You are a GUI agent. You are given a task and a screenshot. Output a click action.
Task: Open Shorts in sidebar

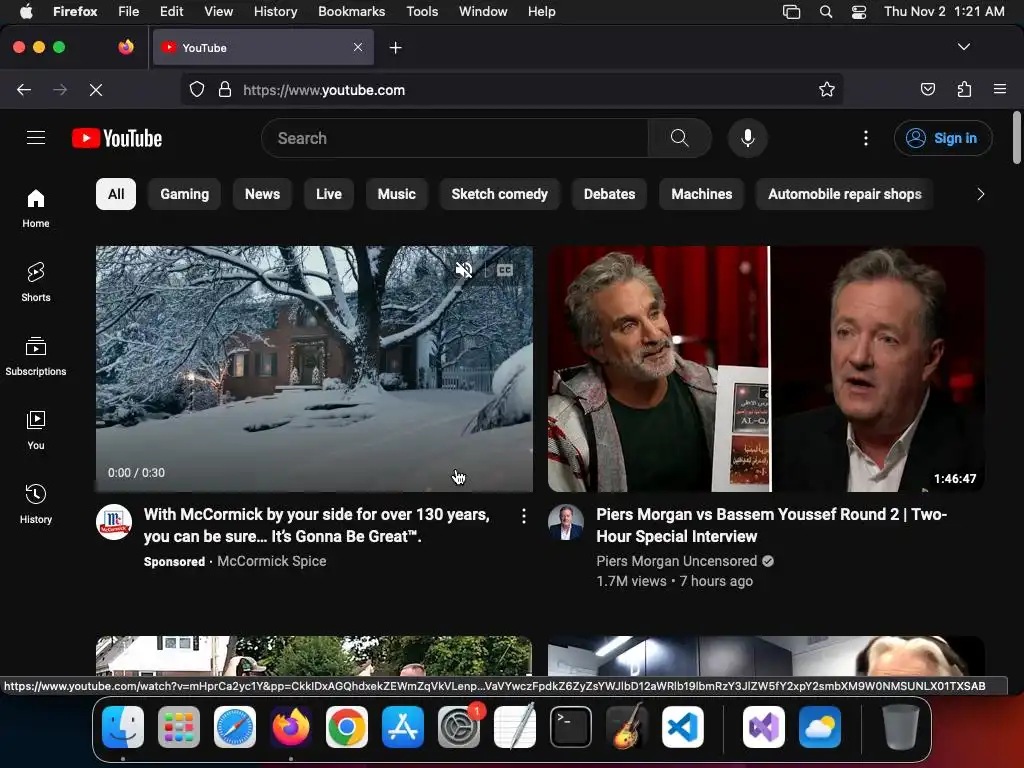pos(36,282)
